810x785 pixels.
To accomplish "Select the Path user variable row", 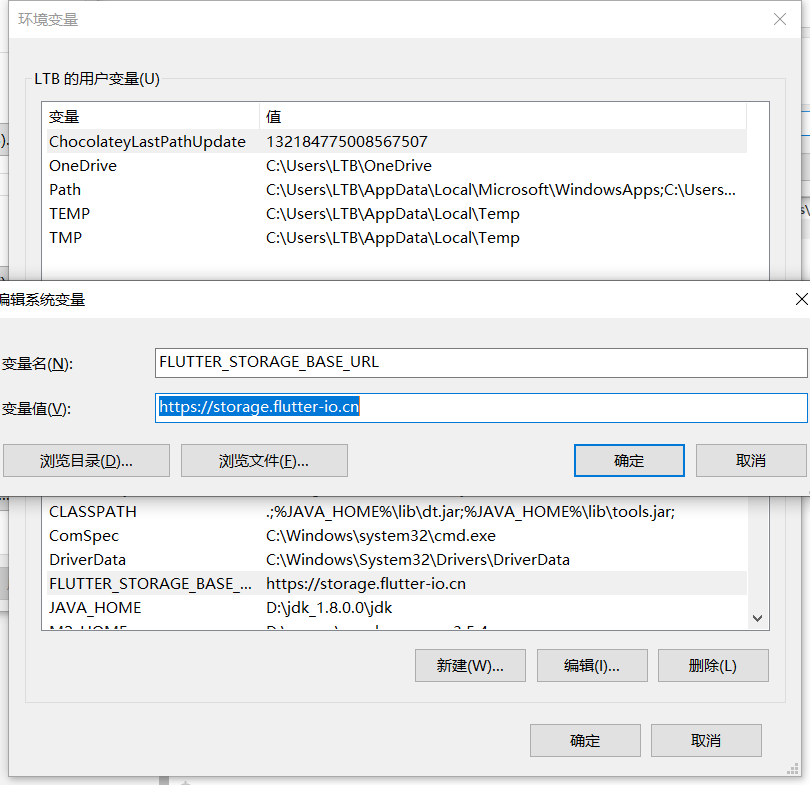I will pos(397,190).
